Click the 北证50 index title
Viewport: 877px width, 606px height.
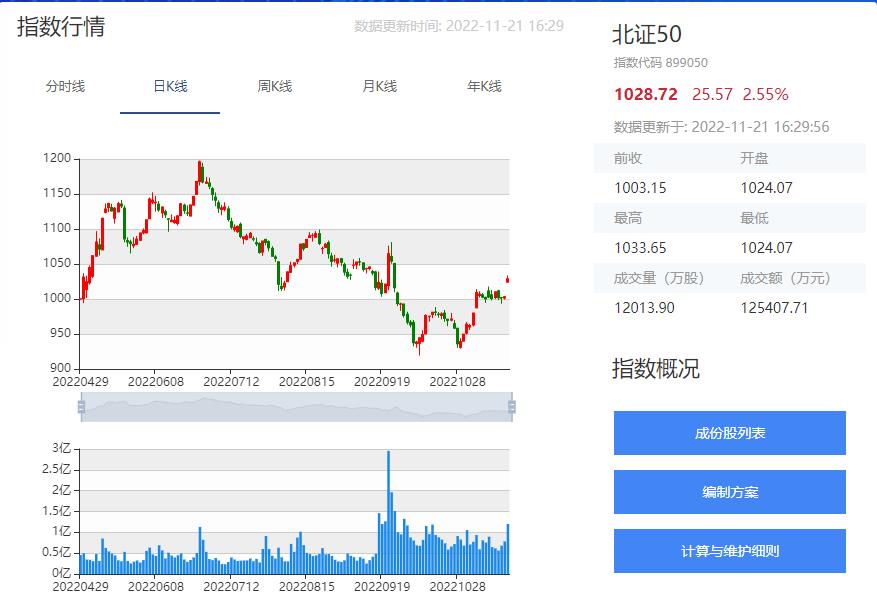click(647, 34)
